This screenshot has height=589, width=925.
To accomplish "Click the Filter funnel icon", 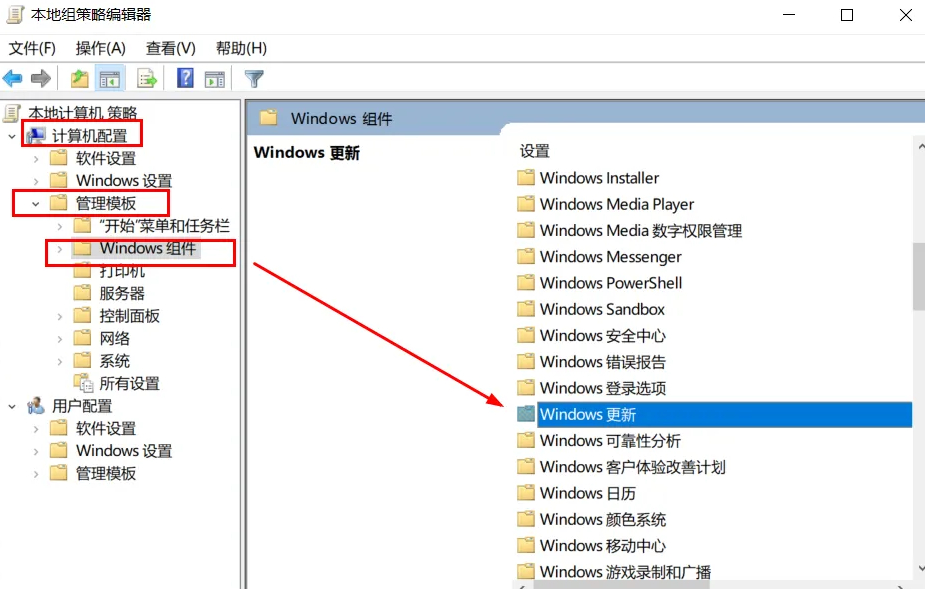I will (x=254, y=78).
